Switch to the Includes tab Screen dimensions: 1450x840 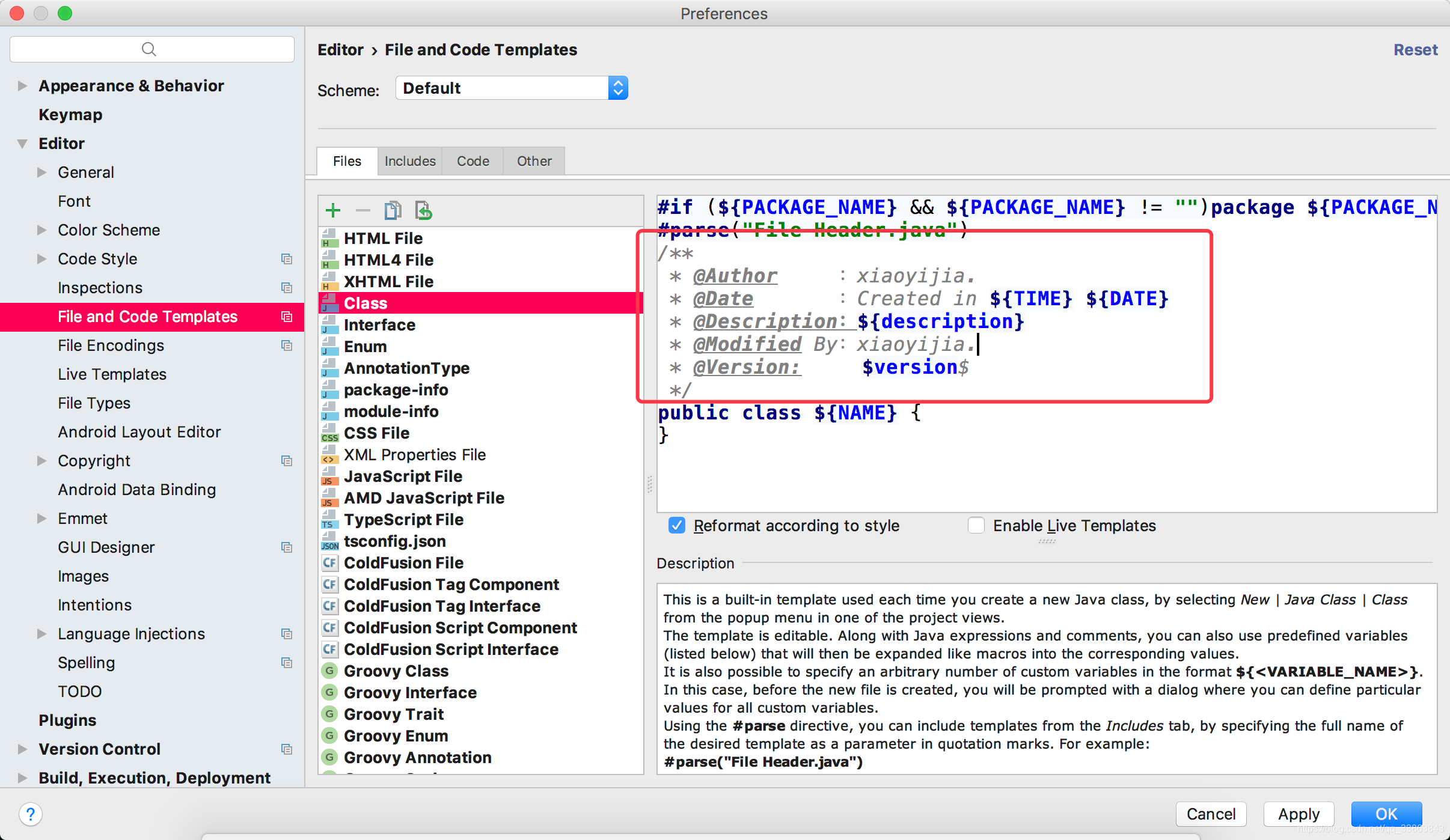coord(409,161)
